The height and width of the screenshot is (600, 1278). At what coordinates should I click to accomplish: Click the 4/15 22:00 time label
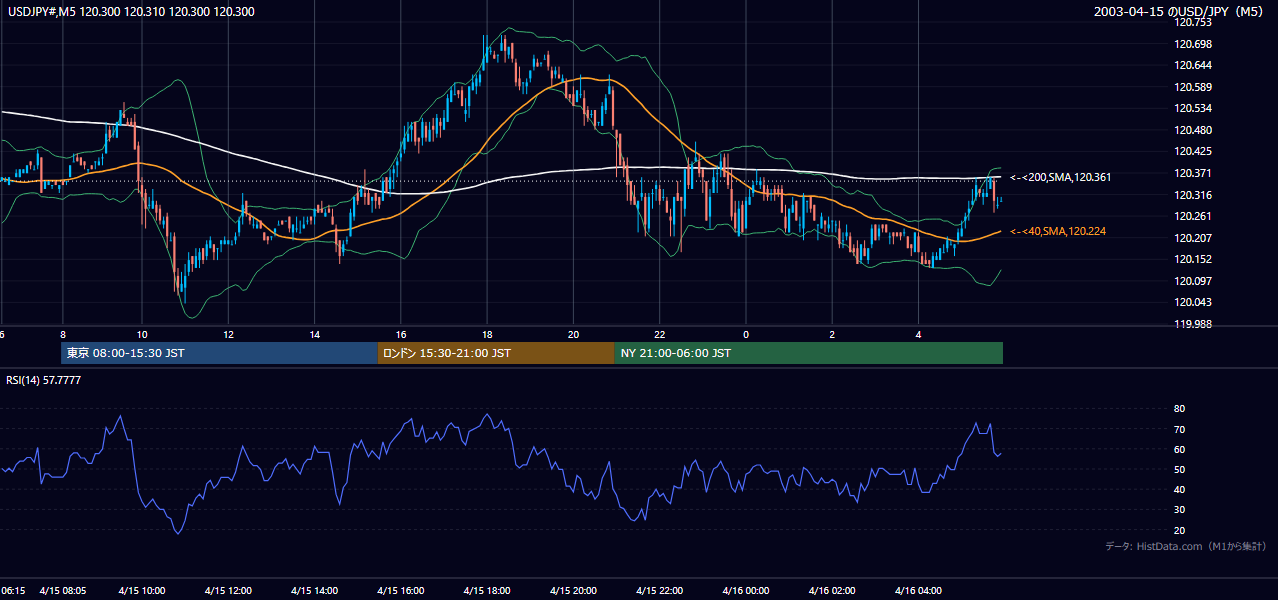[x=659, y=591]
